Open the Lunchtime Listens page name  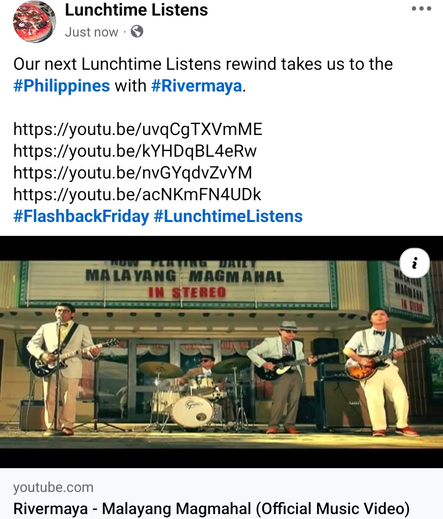coord(136,10)
